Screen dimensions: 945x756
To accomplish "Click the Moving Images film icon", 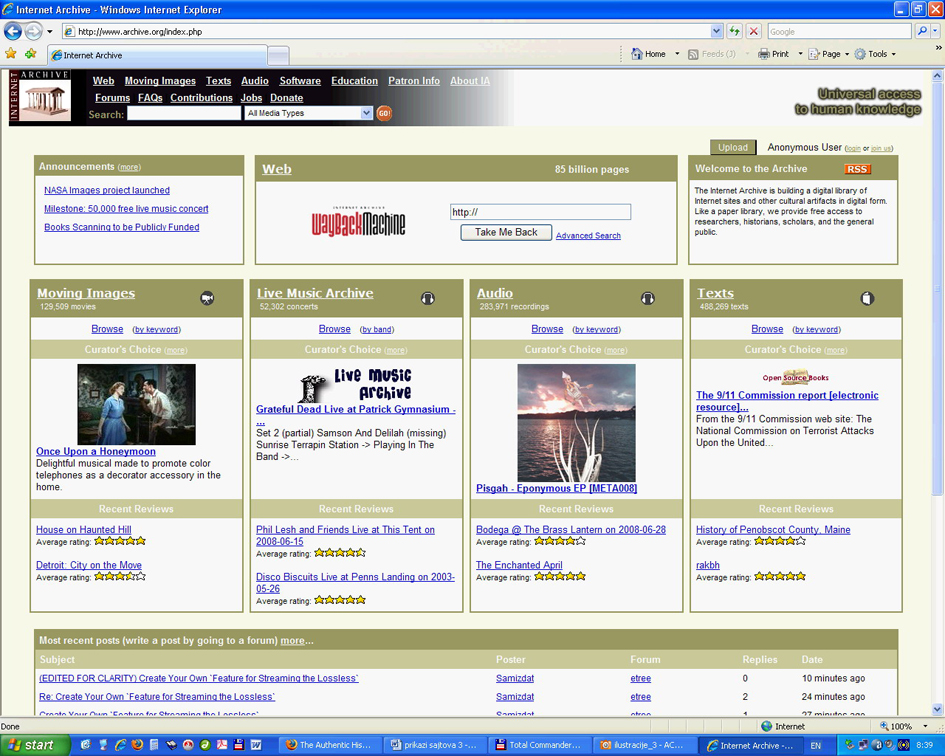I will point(207,298).
